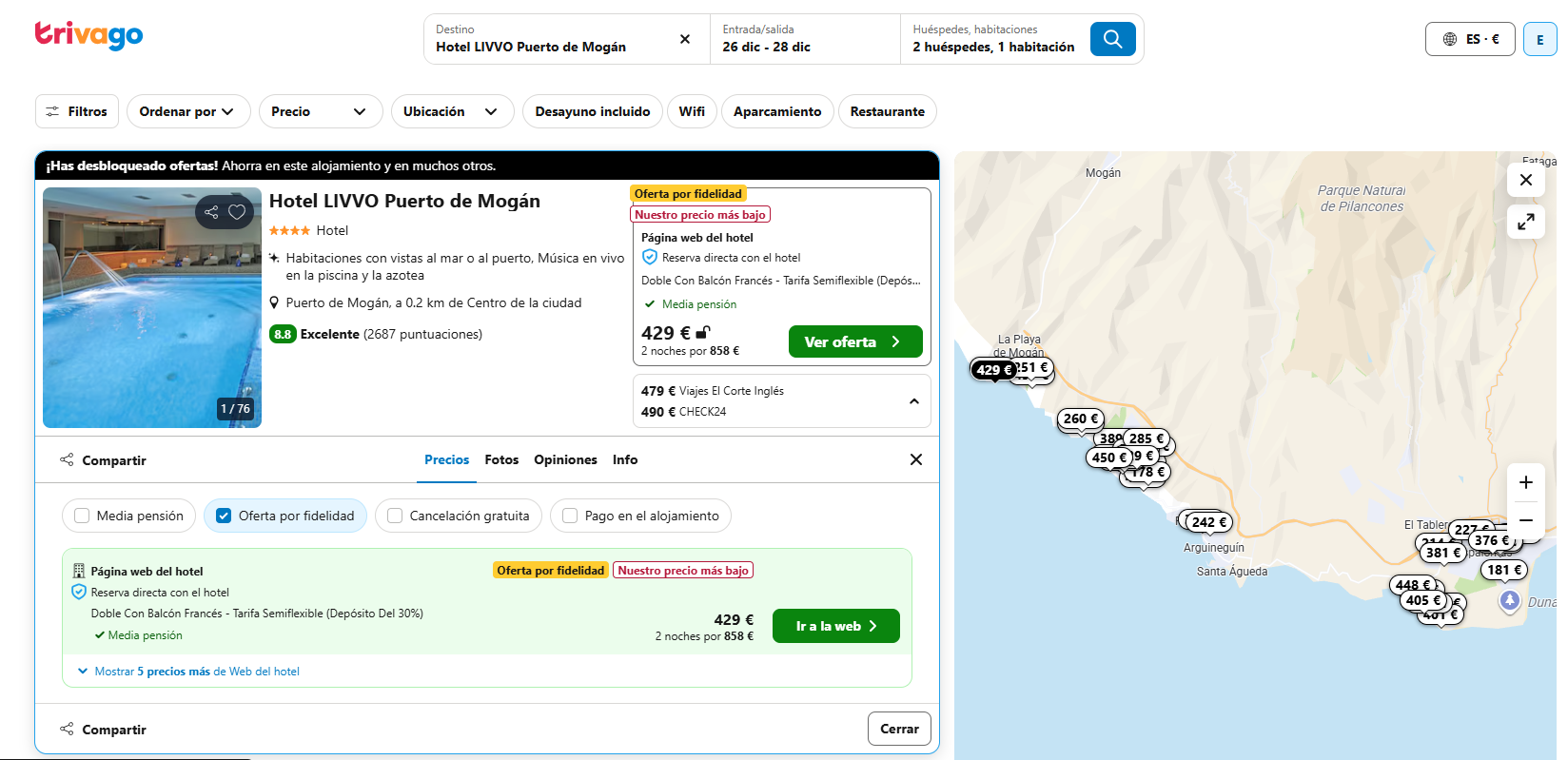Select the 260 € map price marker
This screenshot has width=1568, height=760.
click(x=1081, y=419)
